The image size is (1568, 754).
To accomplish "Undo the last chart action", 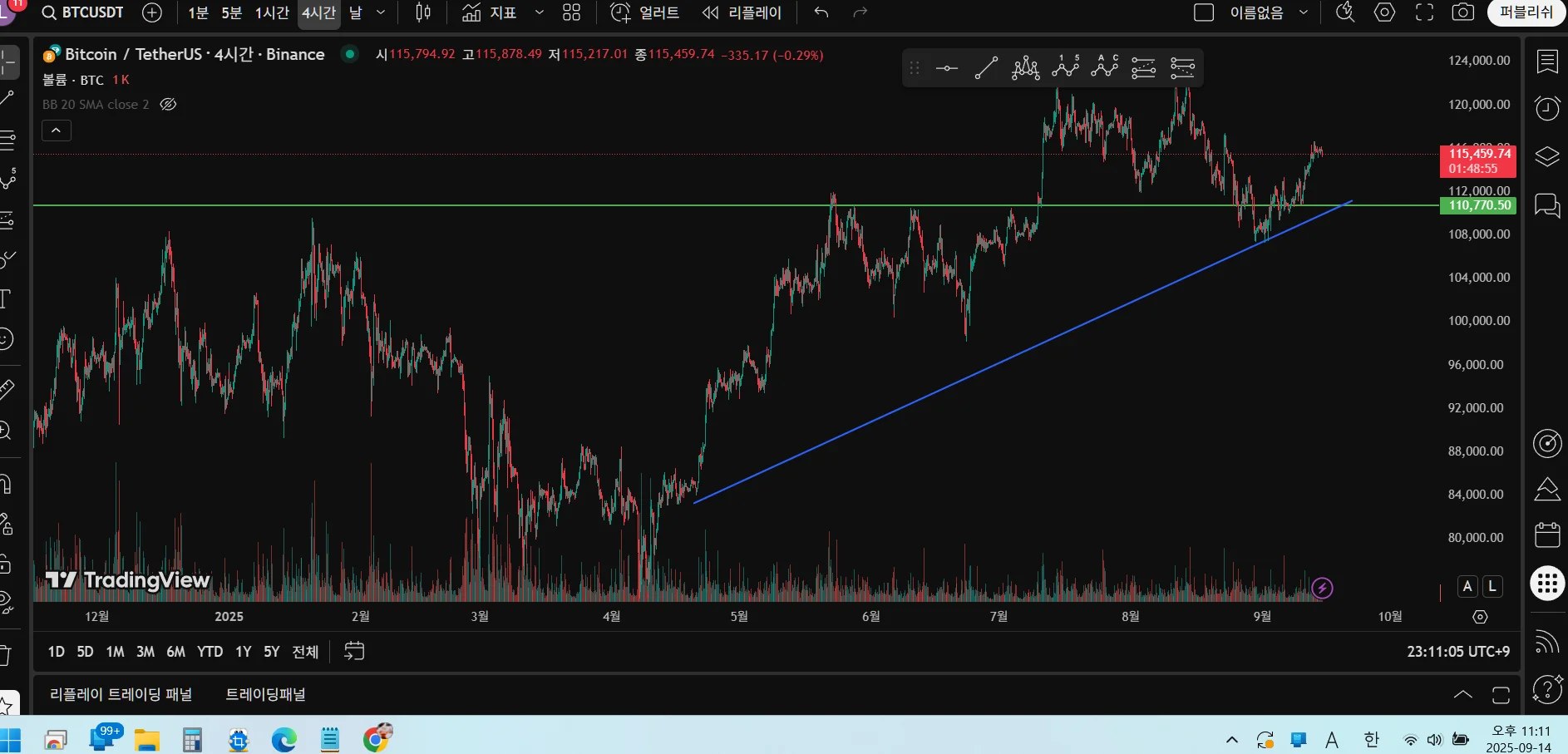I will [x=821, y=12].
